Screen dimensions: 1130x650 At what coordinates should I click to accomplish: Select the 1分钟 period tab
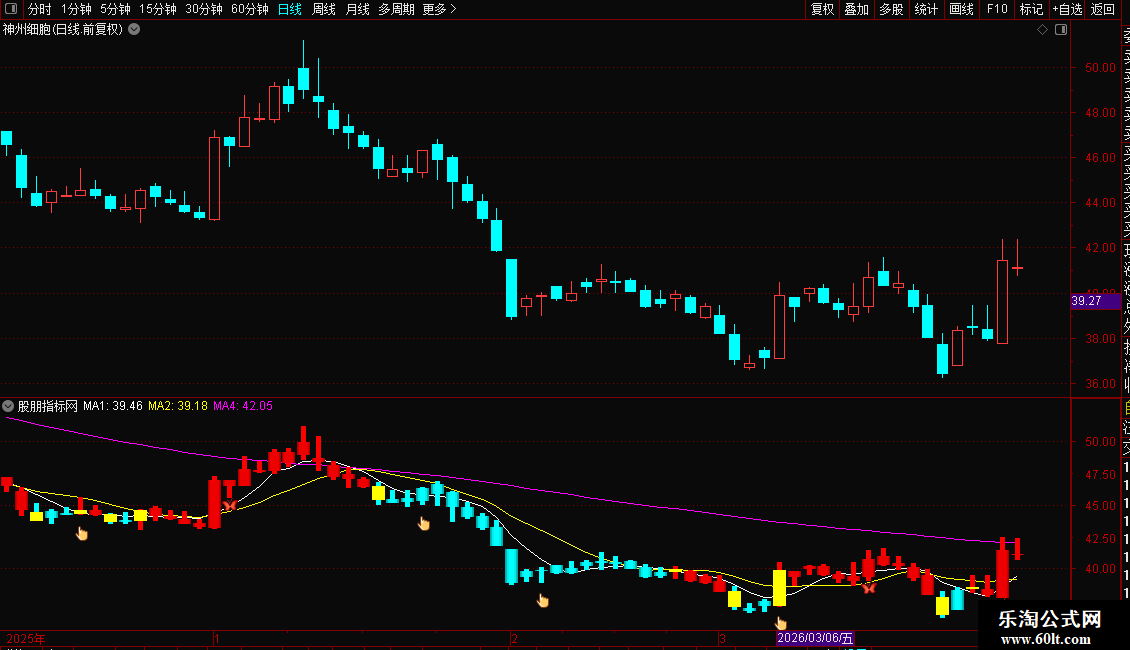click(76, 9)
